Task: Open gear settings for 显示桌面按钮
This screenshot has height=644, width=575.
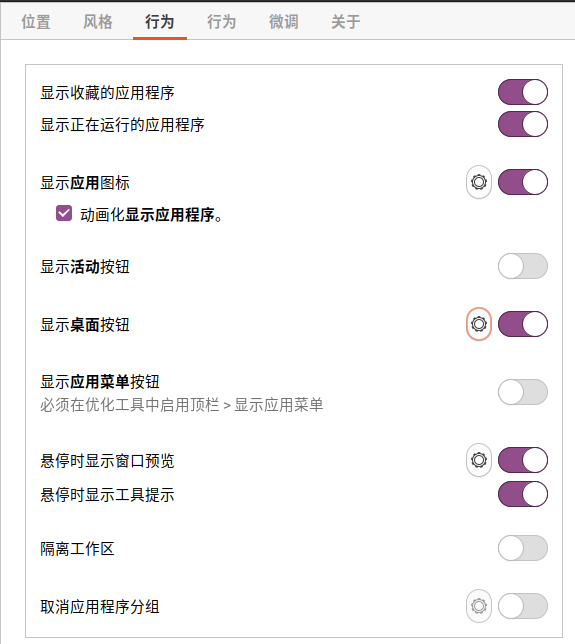Action: pos(478,324)
